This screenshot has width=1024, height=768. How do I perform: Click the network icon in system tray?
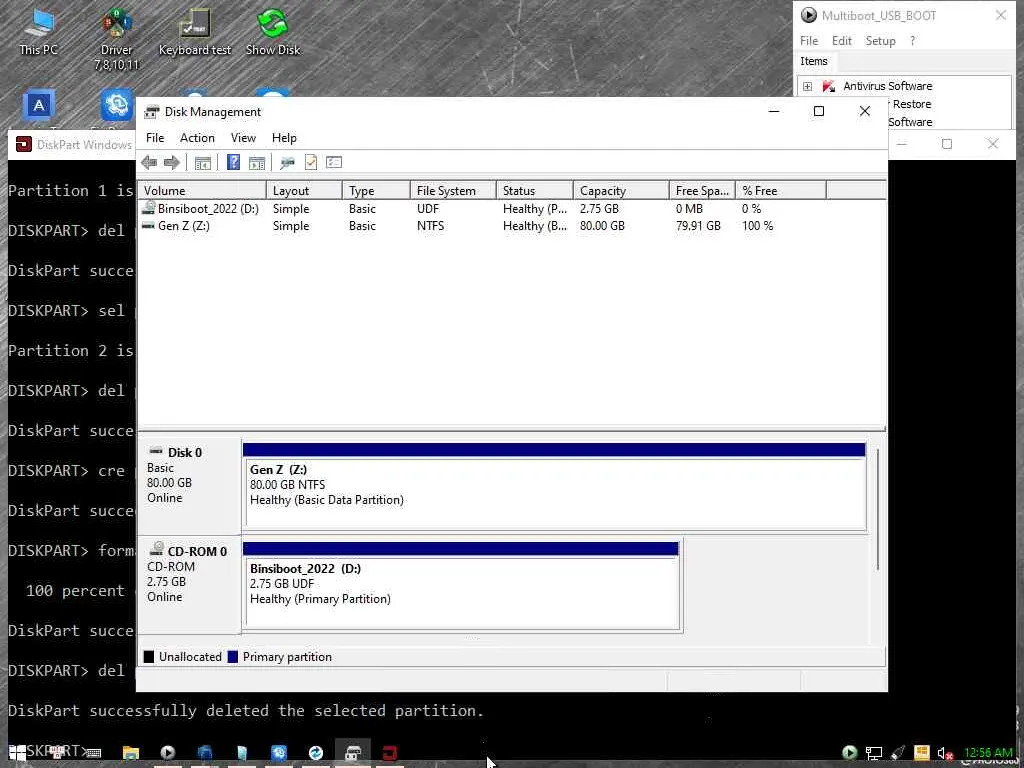tap(874, 753)
